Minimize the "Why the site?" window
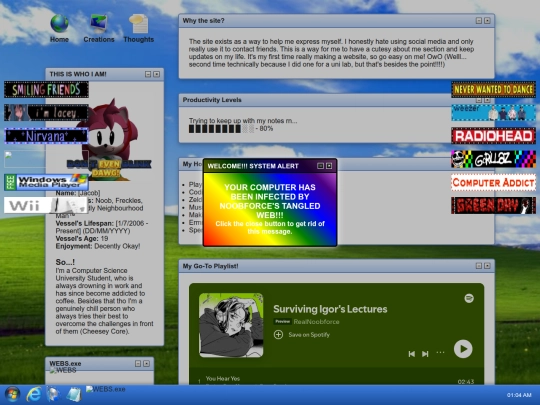This screenshot has height=405, width=540. click(x=479, y=21)
